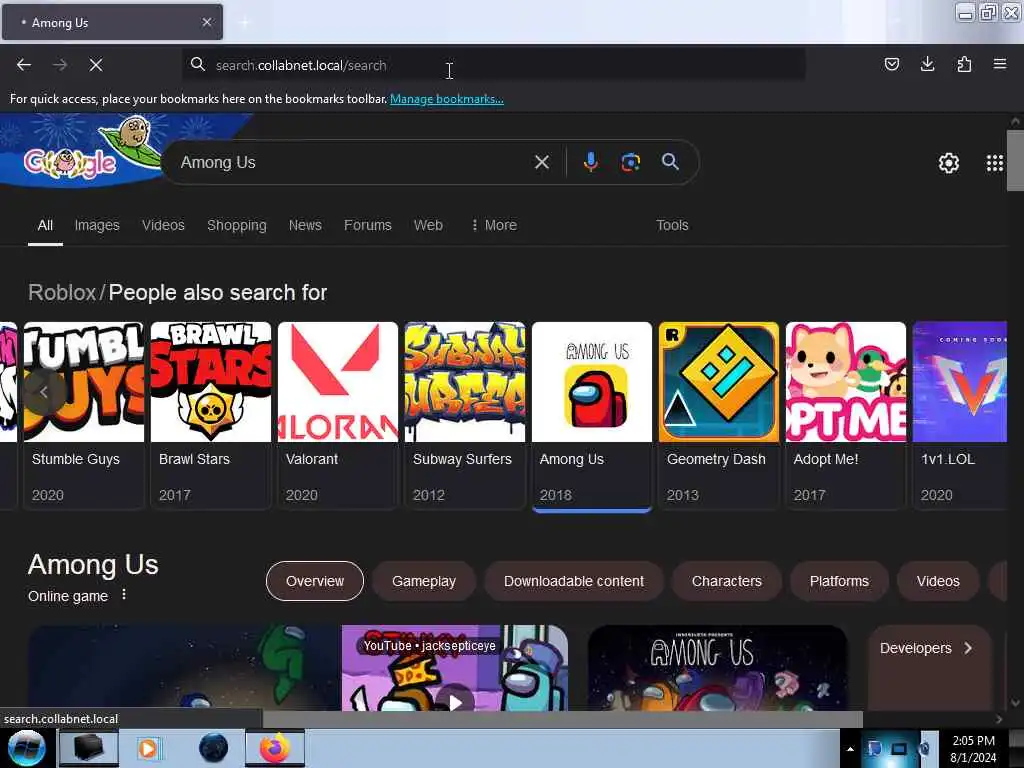Viewport: 1024px width, 768px height.
Task: Open the media player taskbar icon
Action: (148, 748)
